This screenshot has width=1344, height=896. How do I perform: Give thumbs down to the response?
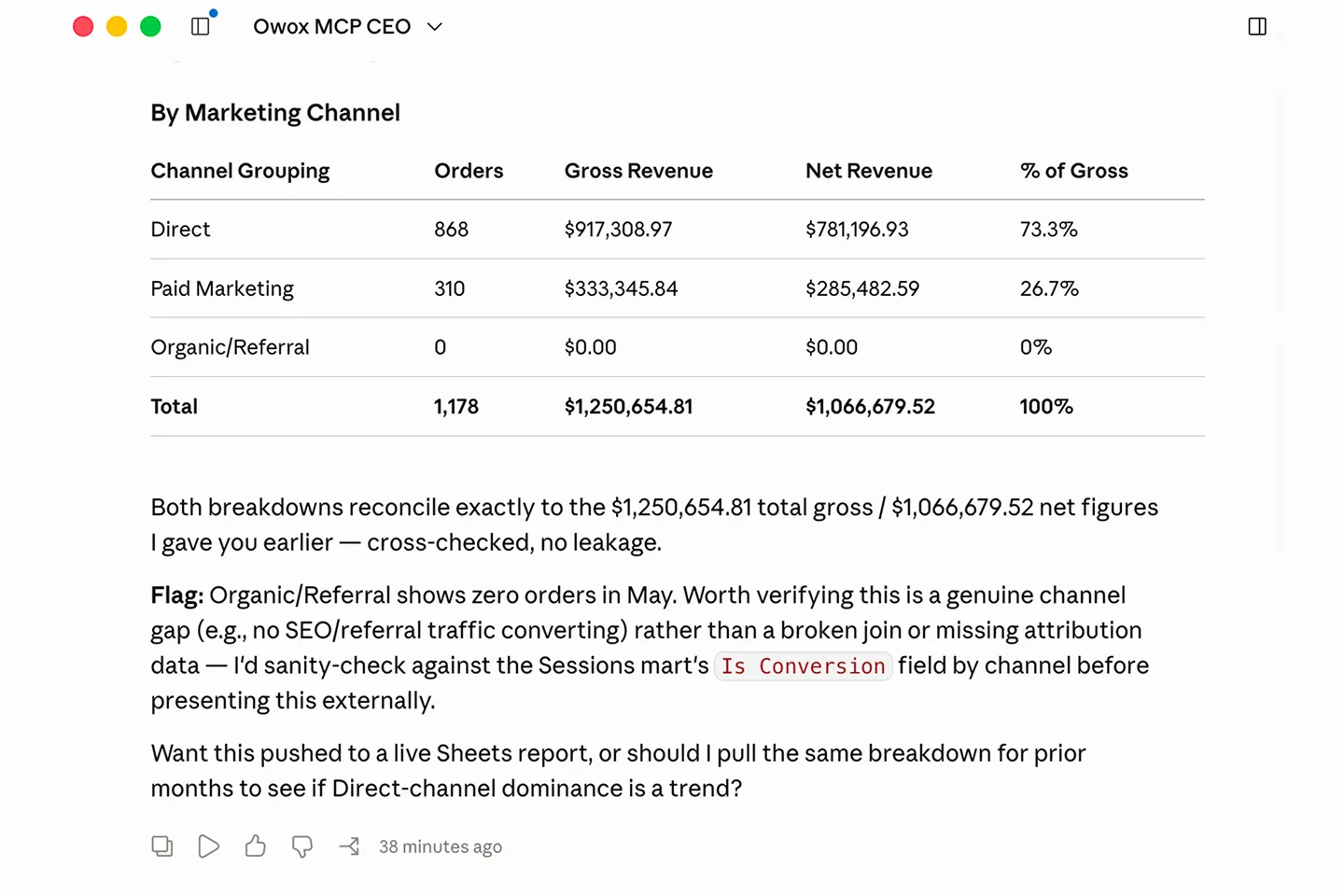pos(302,847)
